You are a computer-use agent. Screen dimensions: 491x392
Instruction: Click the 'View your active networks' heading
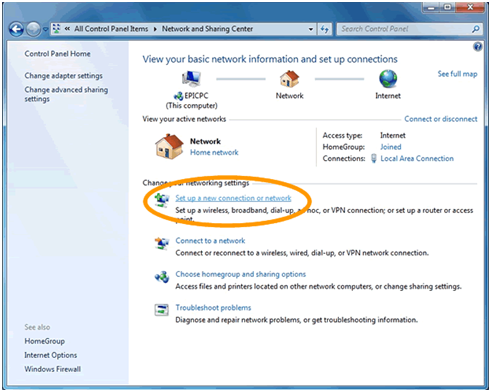(x=184, y=119)
